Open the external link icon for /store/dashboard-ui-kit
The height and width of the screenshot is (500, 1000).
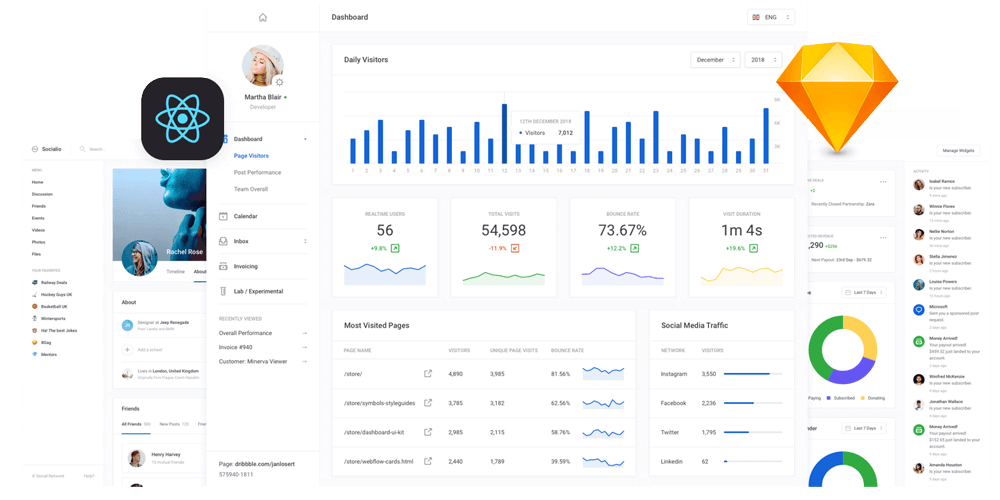point(428,432)
